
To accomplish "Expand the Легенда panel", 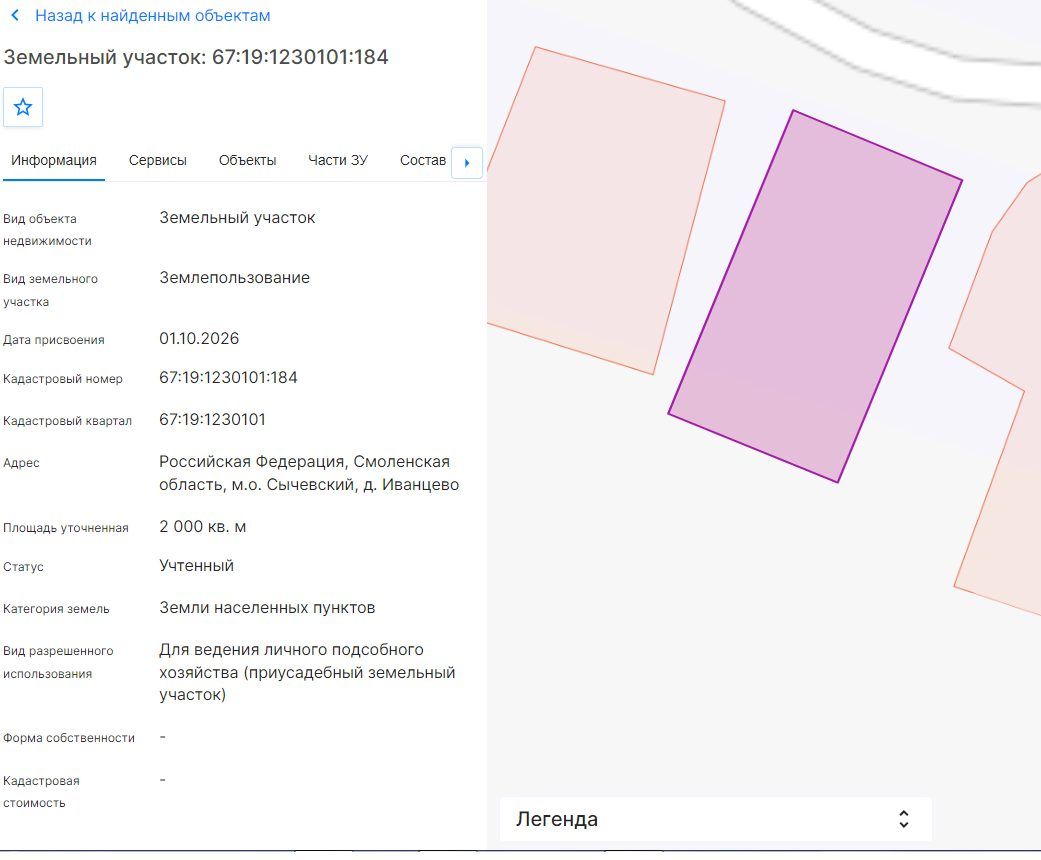I will pyautogui.click(x=716, y=819).
